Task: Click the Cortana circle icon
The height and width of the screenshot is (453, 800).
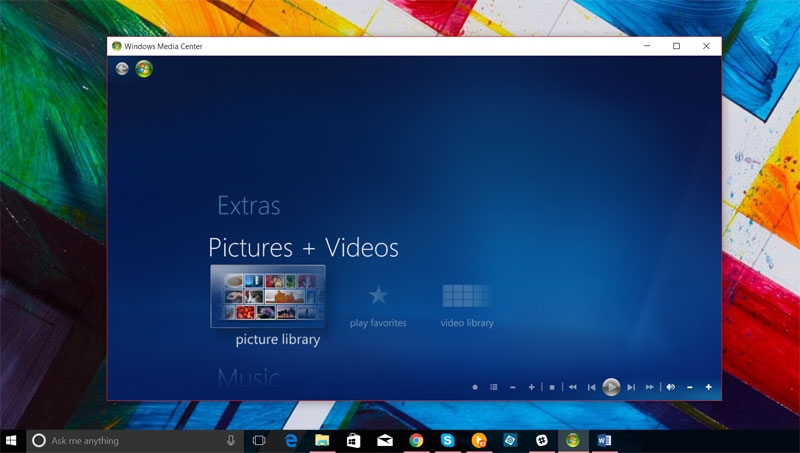Action: pos(39,440)
